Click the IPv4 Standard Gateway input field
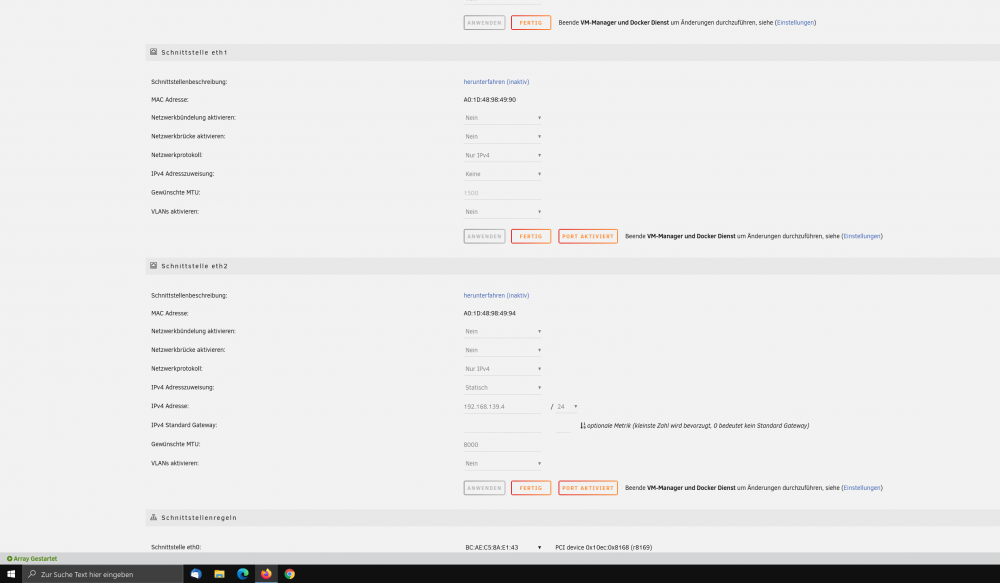 click(503, 425)
